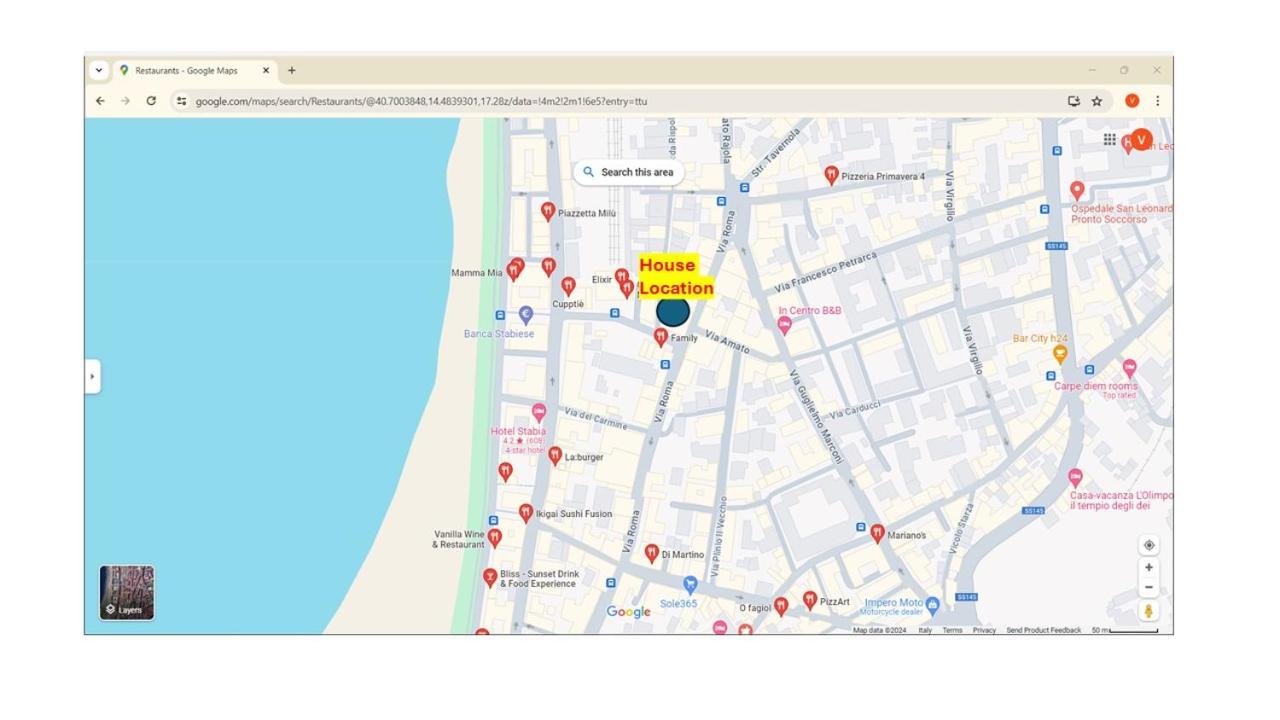Open the Terms link
The height and width of the screenshot is (720, 1280).
pyautogui.click(x=952, y=630)
